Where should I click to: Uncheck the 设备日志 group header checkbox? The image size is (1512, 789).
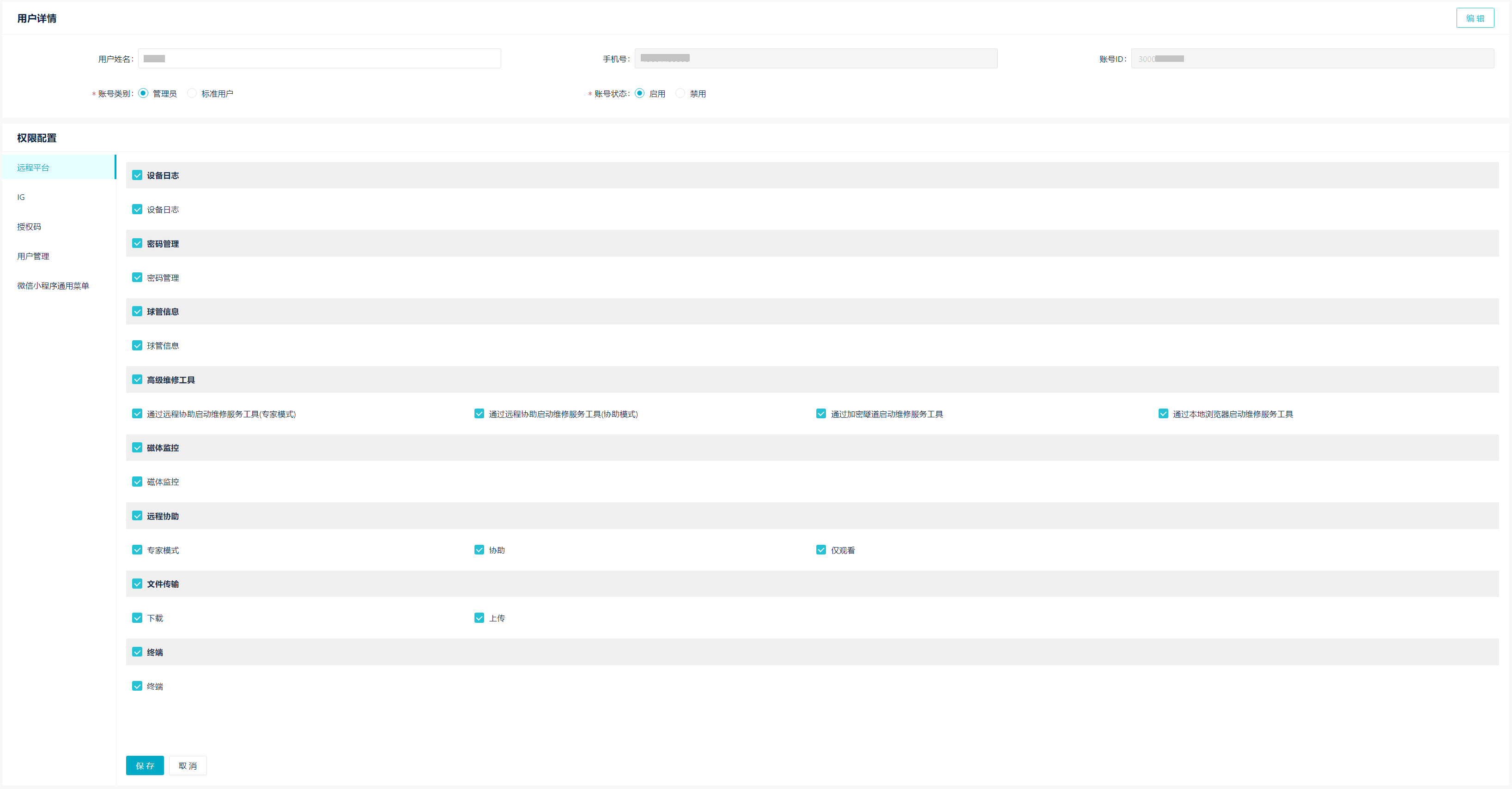(x=137, y=175)
